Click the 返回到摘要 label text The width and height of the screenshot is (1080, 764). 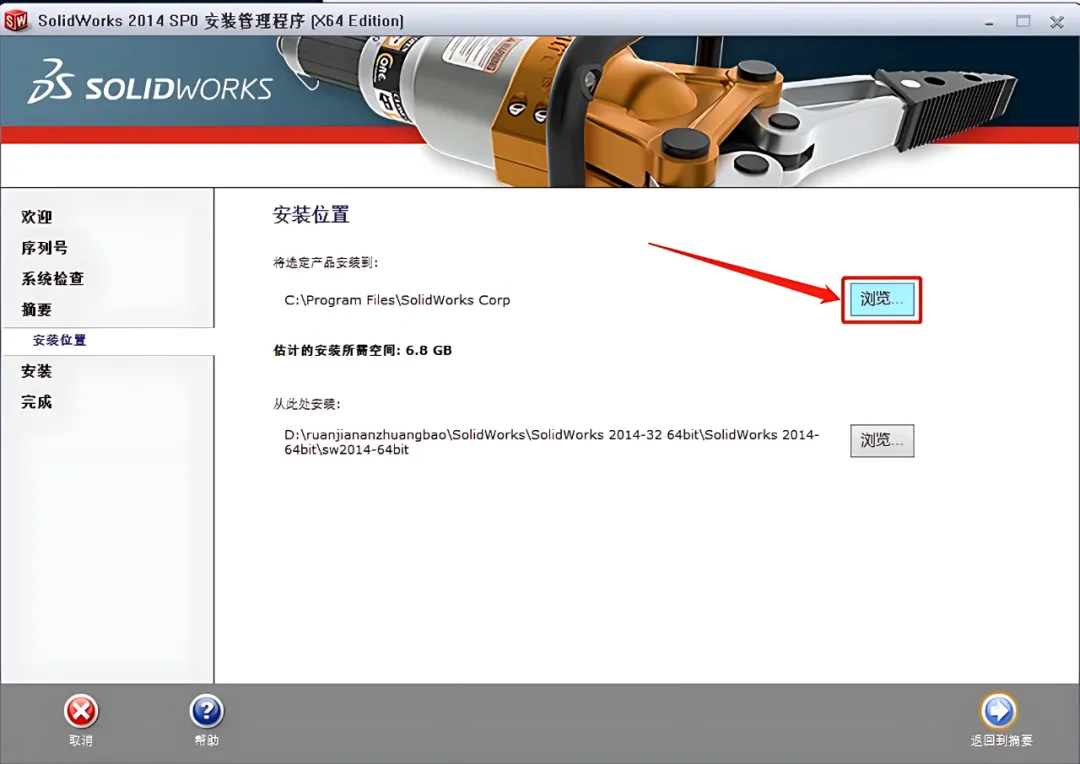pos(1001,741)
